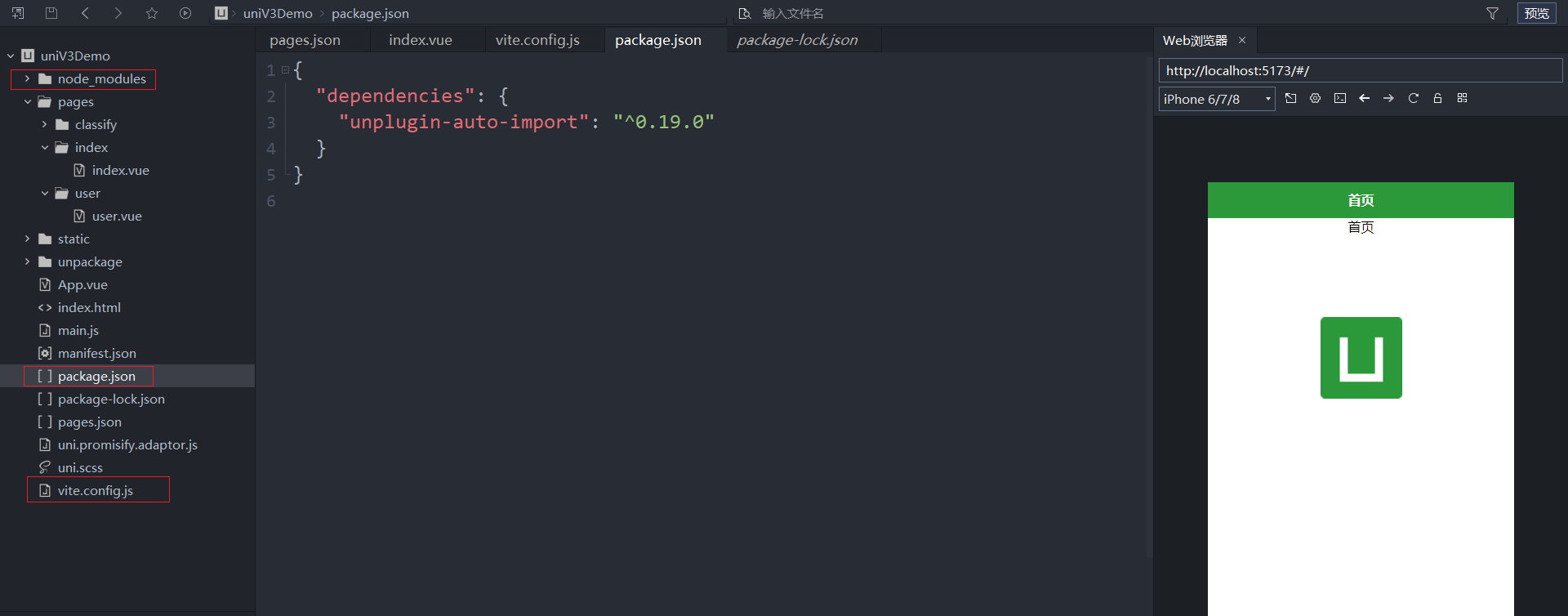The height and width of the screenshot is (616, 1568).
Task: Click the save file disk icon
Action: 51,13
